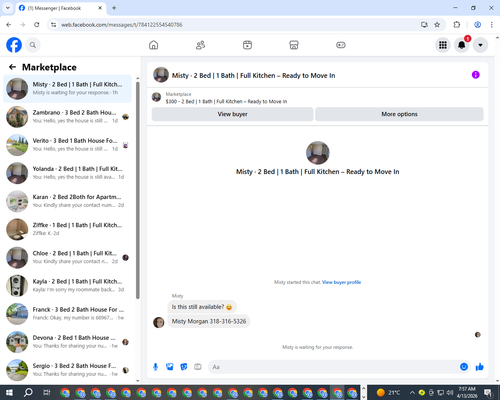500x400 pixels.
Task: Open the Windows Start menu
Action: click(x=9, y=392)
